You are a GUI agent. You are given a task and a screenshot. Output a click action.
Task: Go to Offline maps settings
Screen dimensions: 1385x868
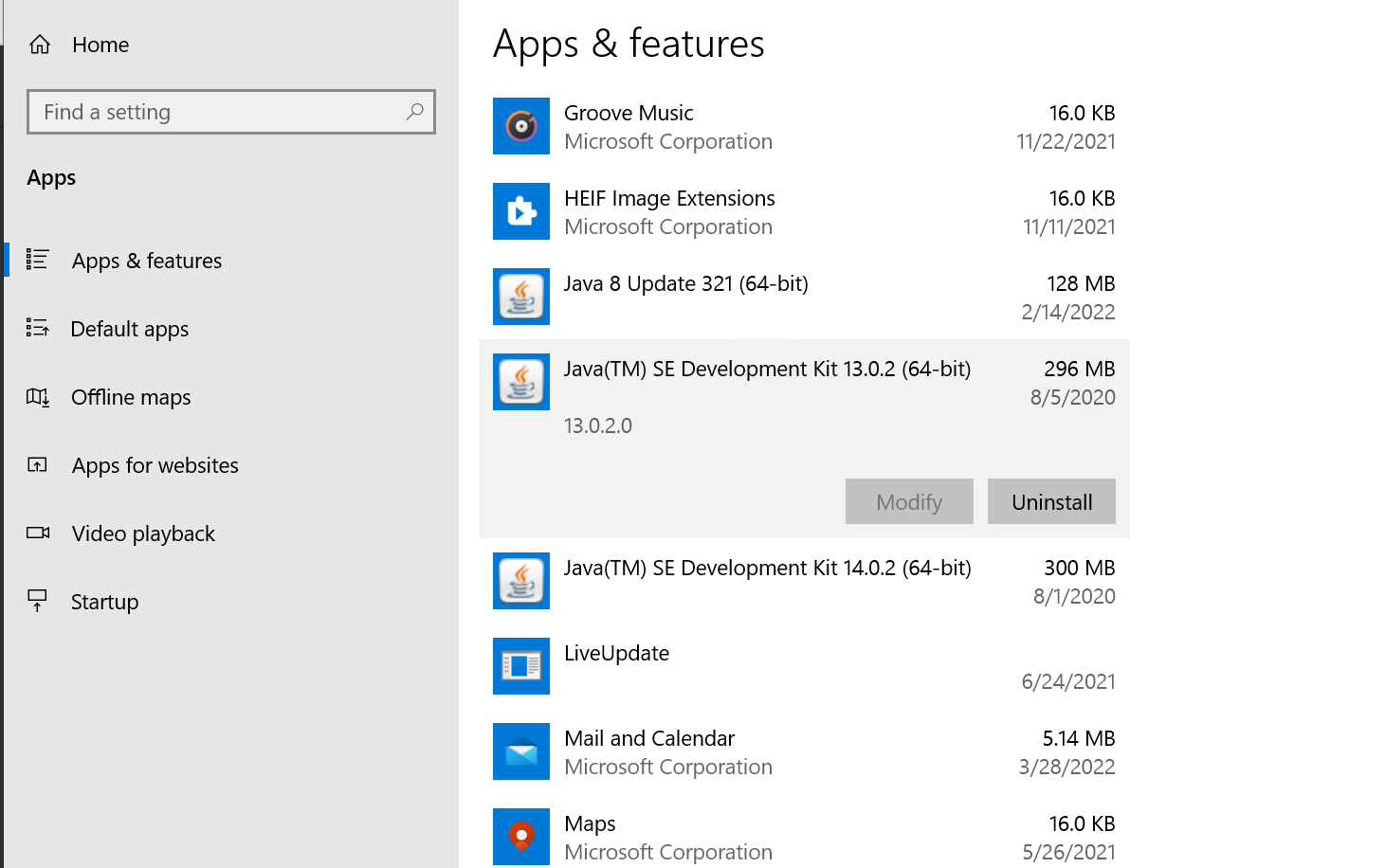pyautogui.click(x=131, y=397)
